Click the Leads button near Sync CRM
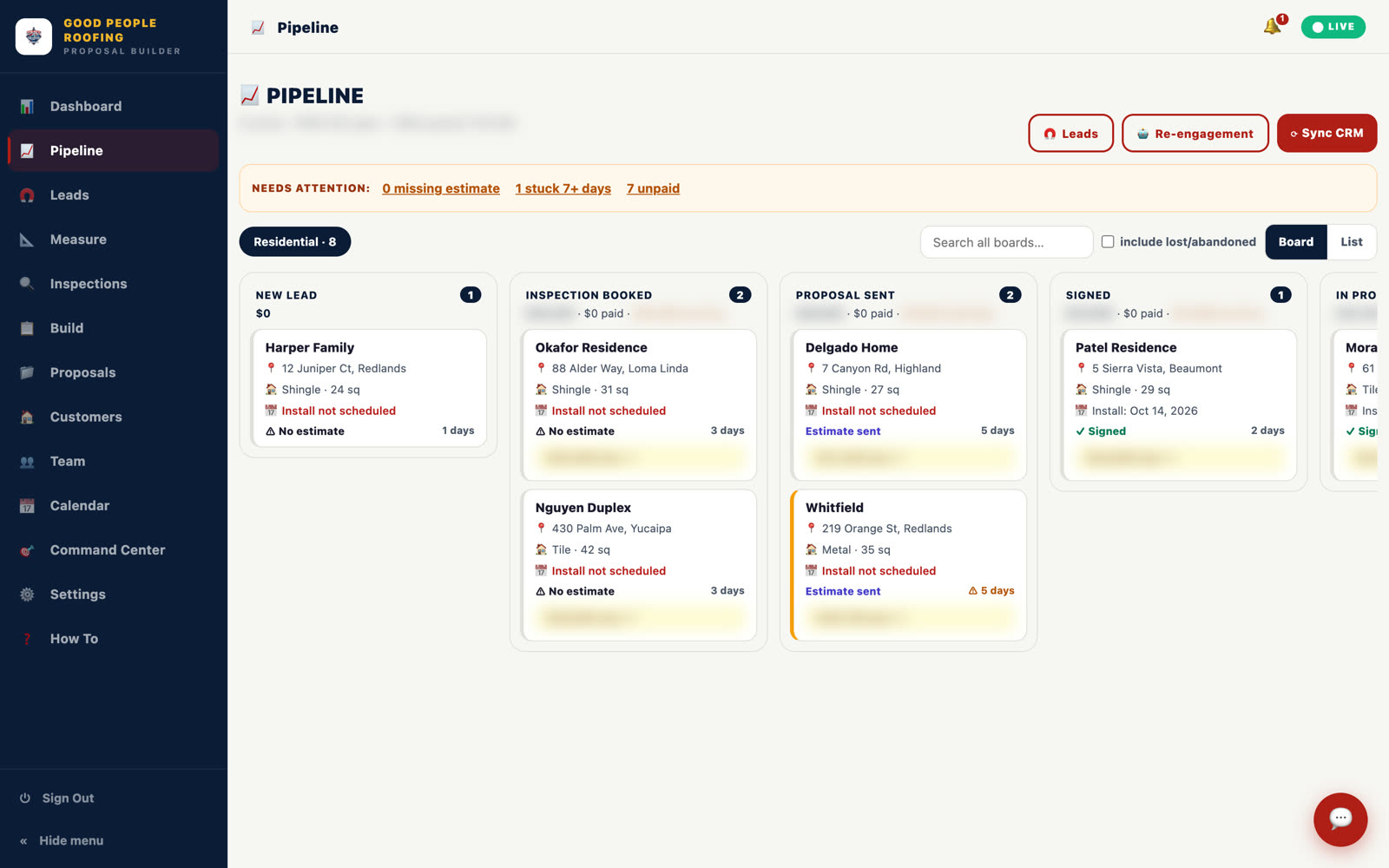 click(x=1071, y=133)
